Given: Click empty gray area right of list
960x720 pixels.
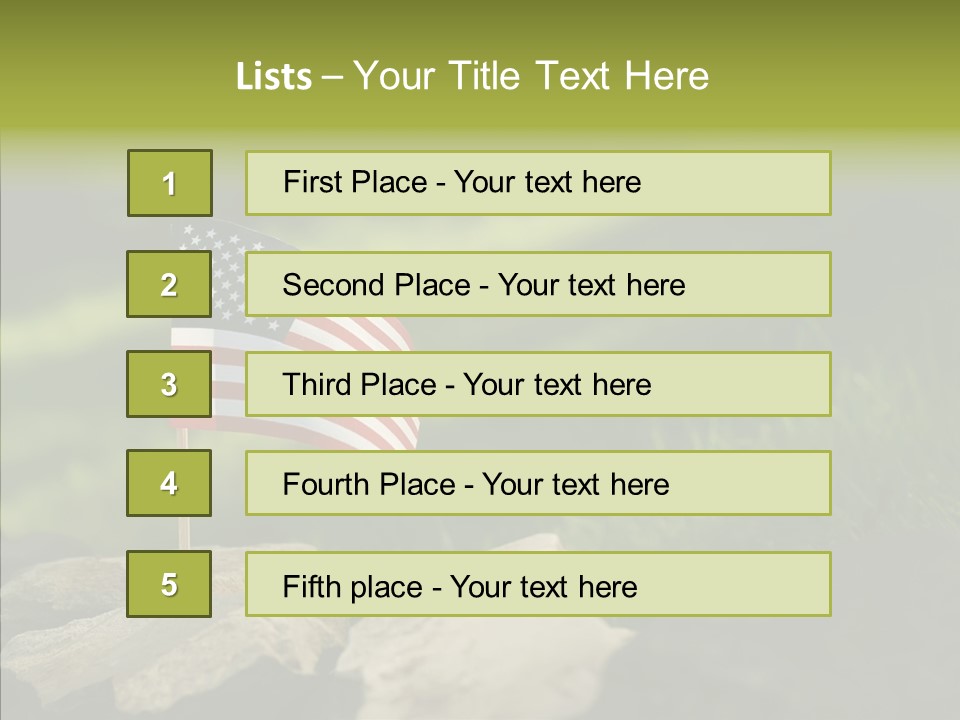Looking at the screenshot, I should (x=895, y=400).
